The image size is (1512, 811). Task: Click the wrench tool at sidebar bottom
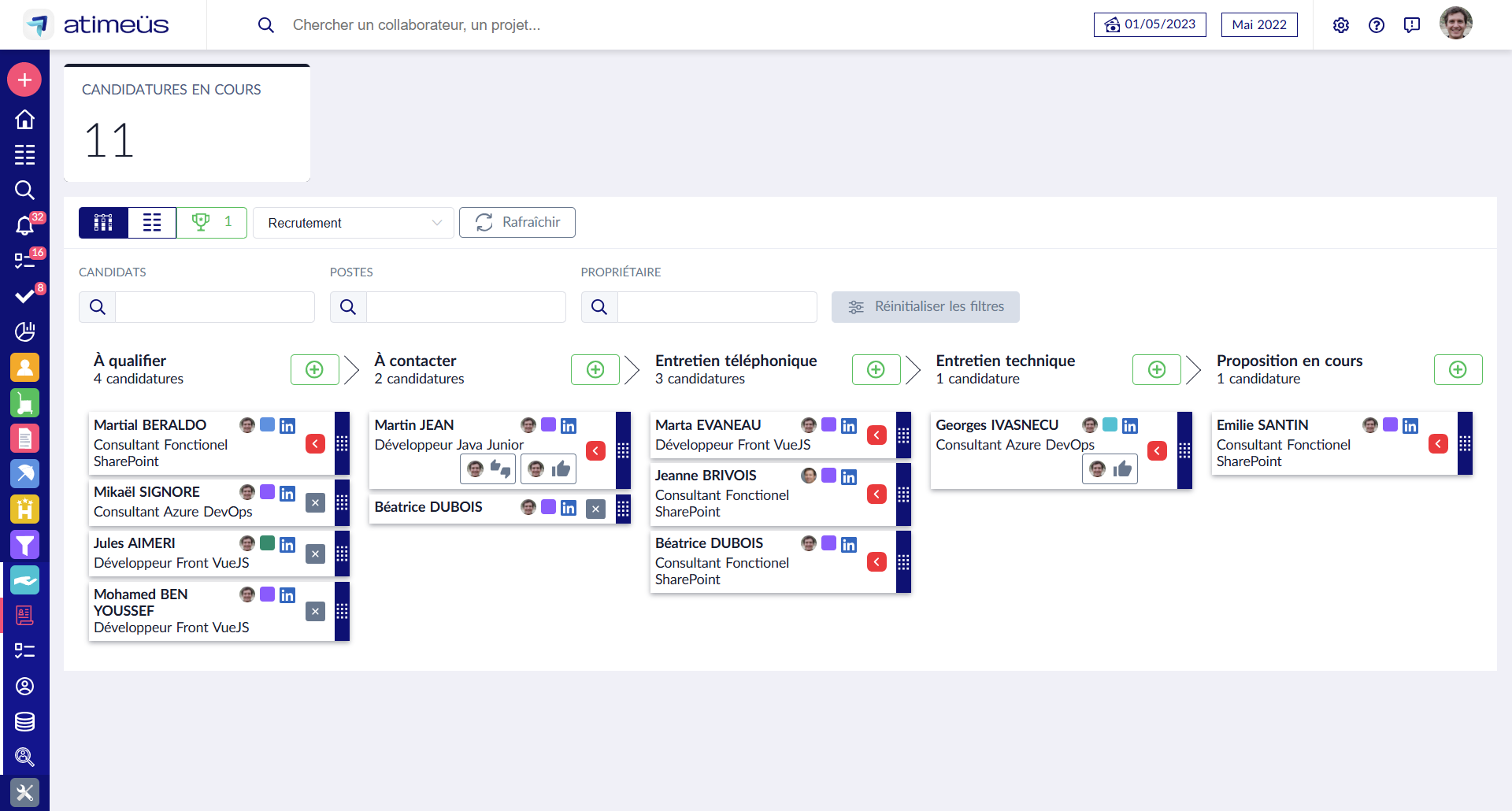pos(25,793)
